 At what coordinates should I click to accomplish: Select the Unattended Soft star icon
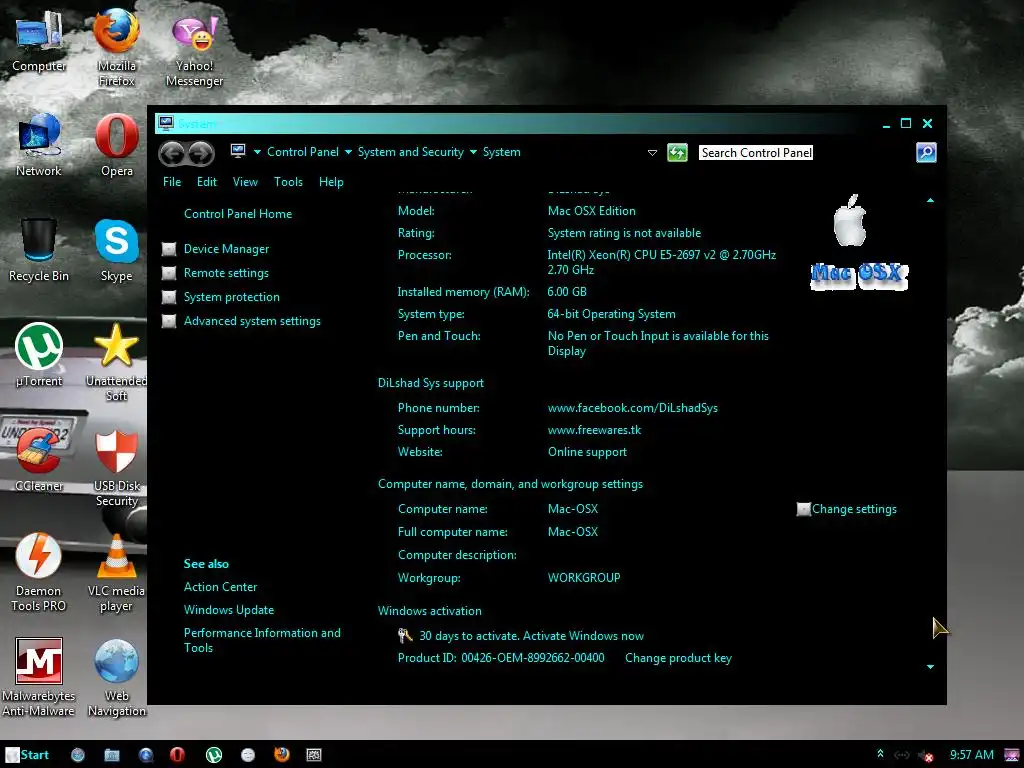coord(116,362)
